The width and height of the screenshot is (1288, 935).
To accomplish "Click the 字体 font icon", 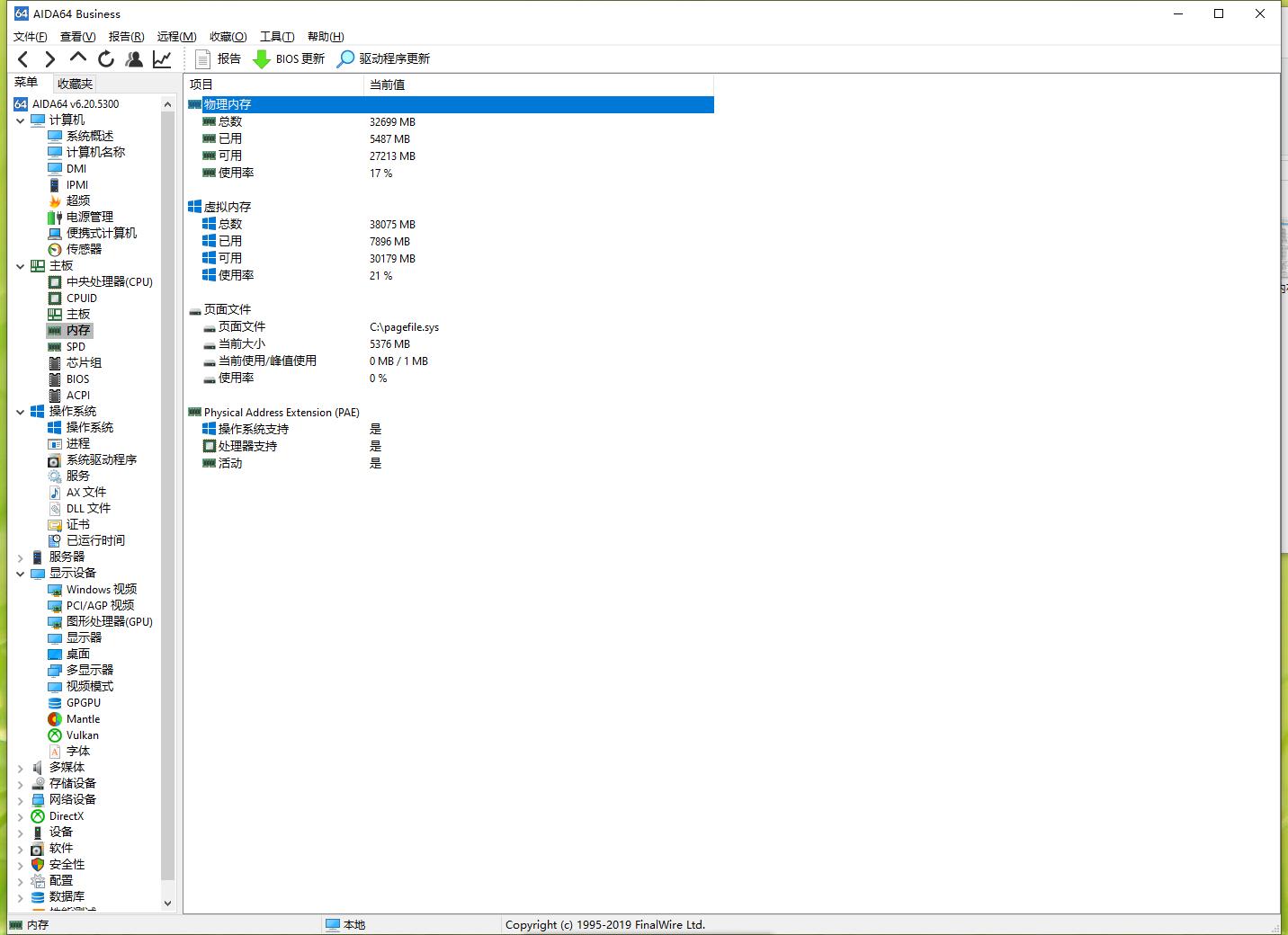I will [55, 751].
